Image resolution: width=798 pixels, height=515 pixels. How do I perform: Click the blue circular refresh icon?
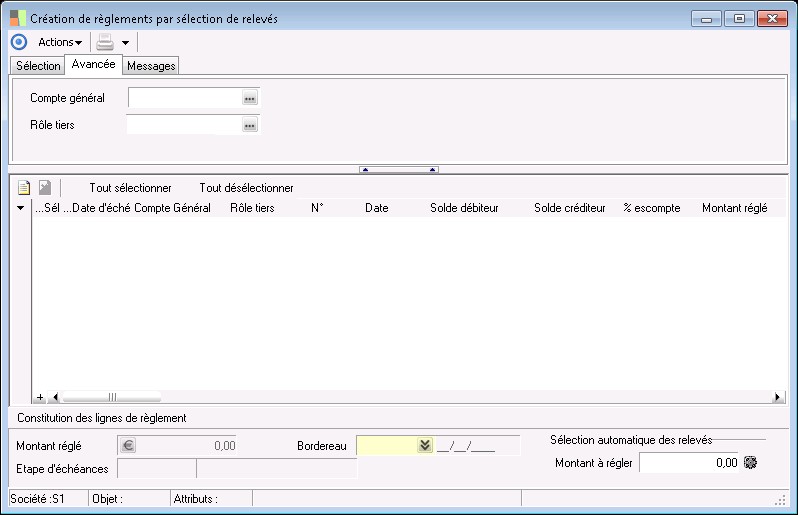(19, 42)
